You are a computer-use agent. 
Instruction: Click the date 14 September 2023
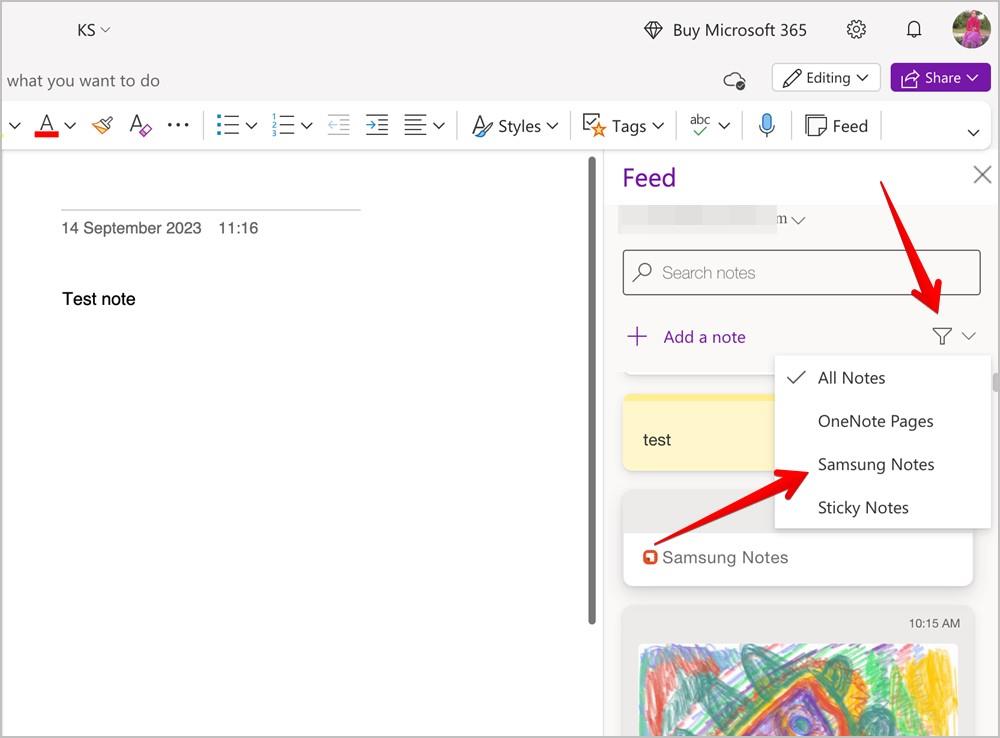pyautogui.click(x=131, y=228)
